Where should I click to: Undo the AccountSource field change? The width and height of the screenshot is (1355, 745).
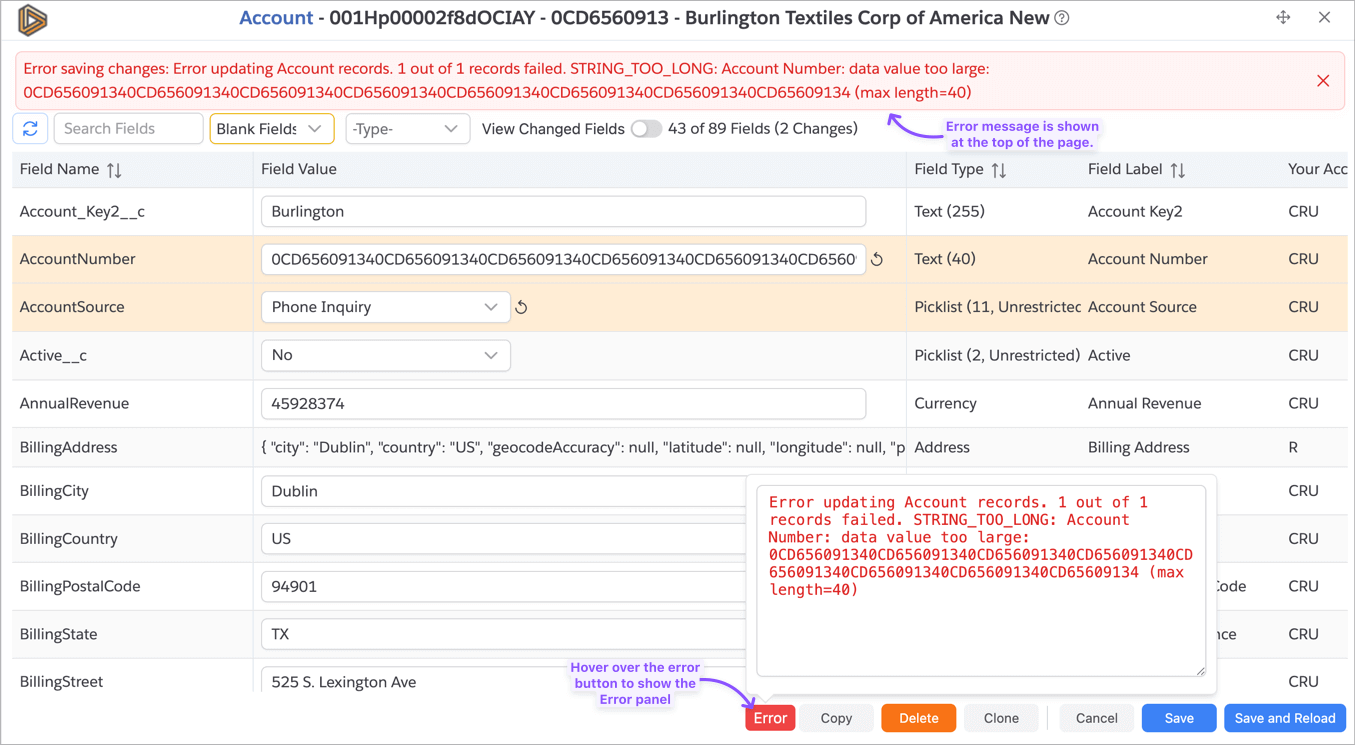click(x=521, y=308)
